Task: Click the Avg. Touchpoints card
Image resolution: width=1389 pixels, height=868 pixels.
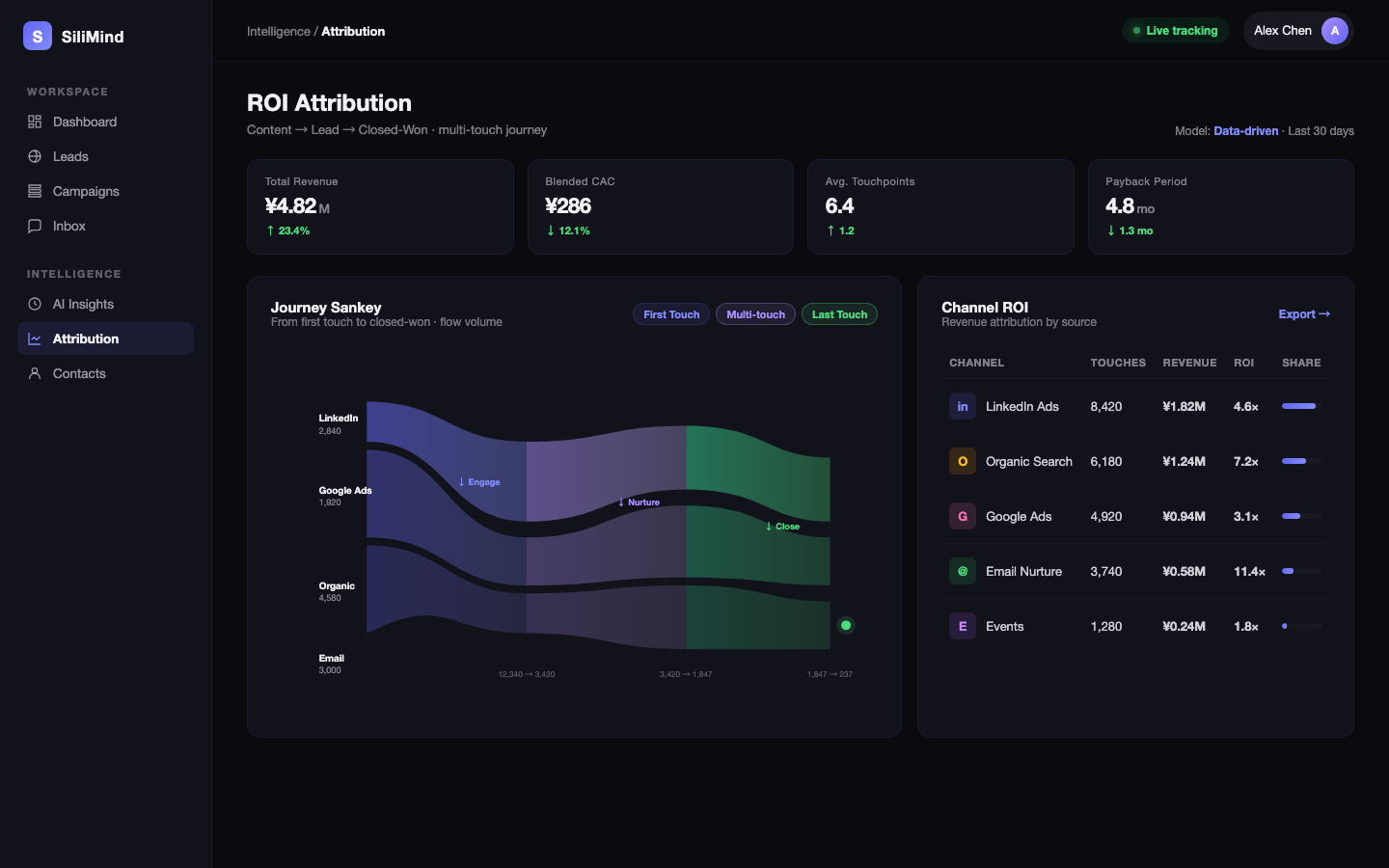Action: pyautogui.click(x=940, y=206)
